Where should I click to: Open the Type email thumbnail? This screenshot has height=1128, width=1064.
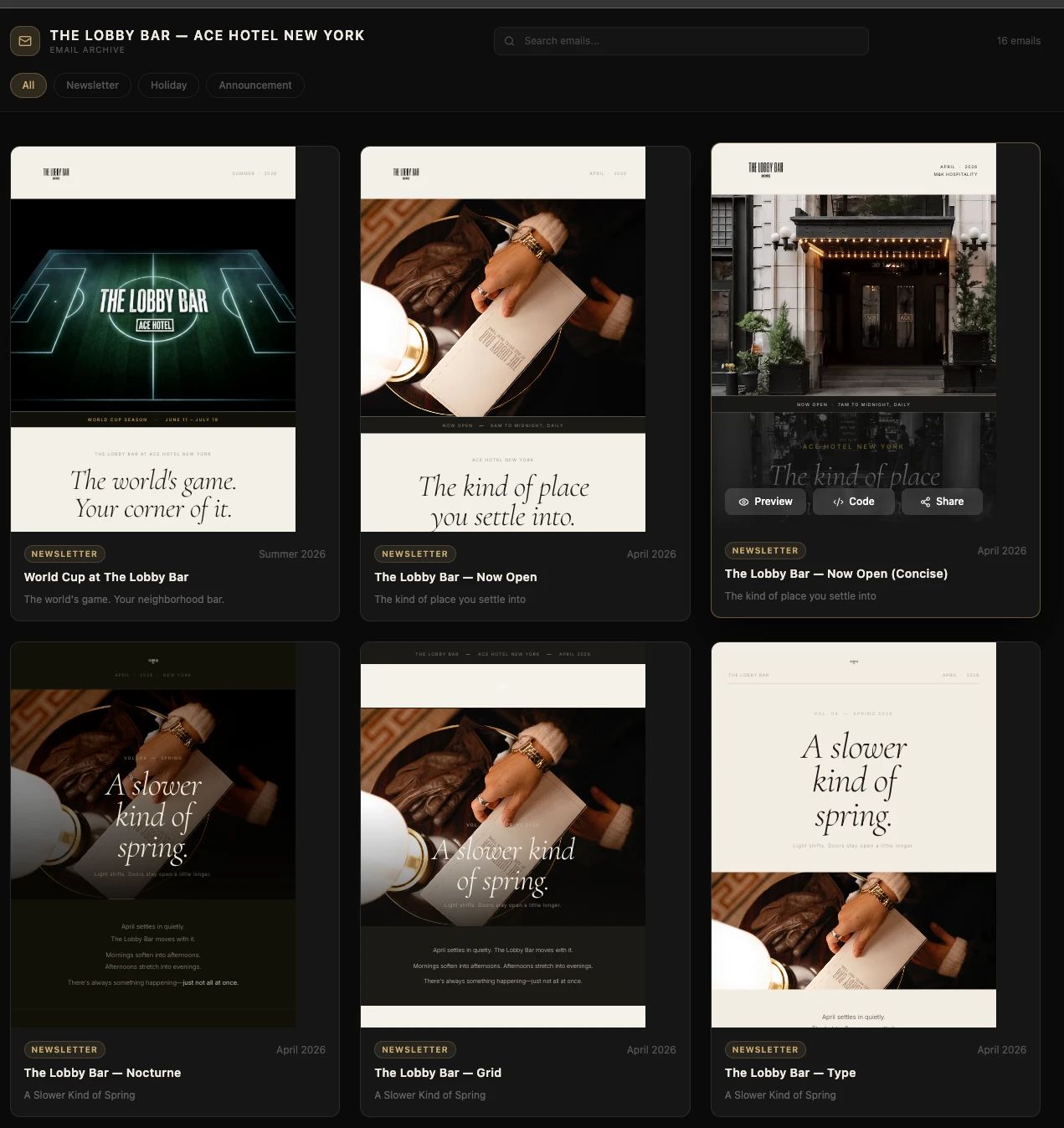point(854,835)
